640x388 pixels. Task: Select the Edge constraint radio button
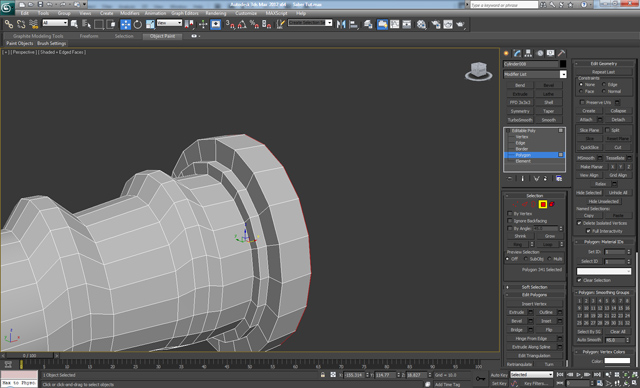(604, 84)
